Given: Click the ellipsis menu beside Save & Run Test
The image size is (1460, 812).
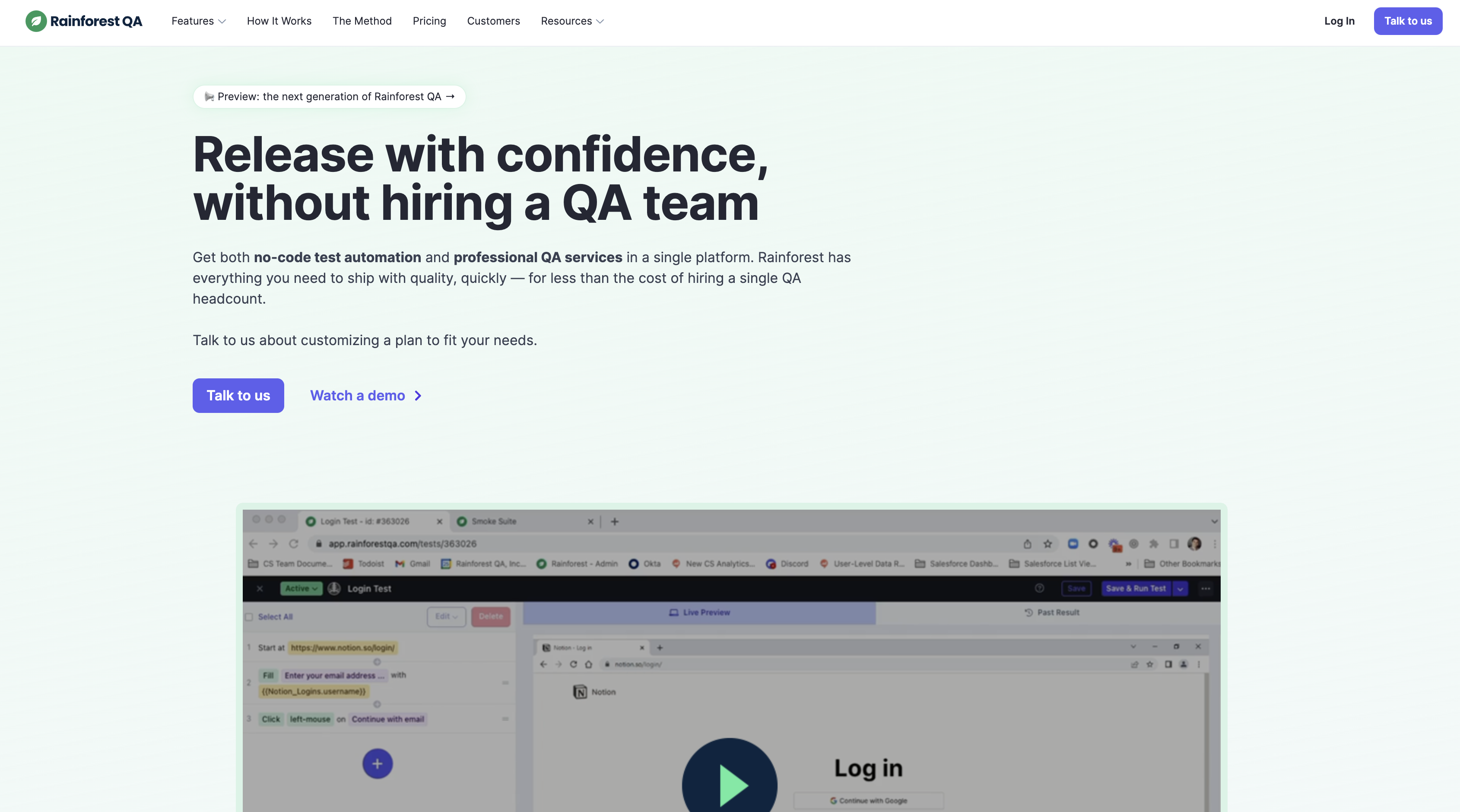Looking at the screenshot, I should point(1205,589).
